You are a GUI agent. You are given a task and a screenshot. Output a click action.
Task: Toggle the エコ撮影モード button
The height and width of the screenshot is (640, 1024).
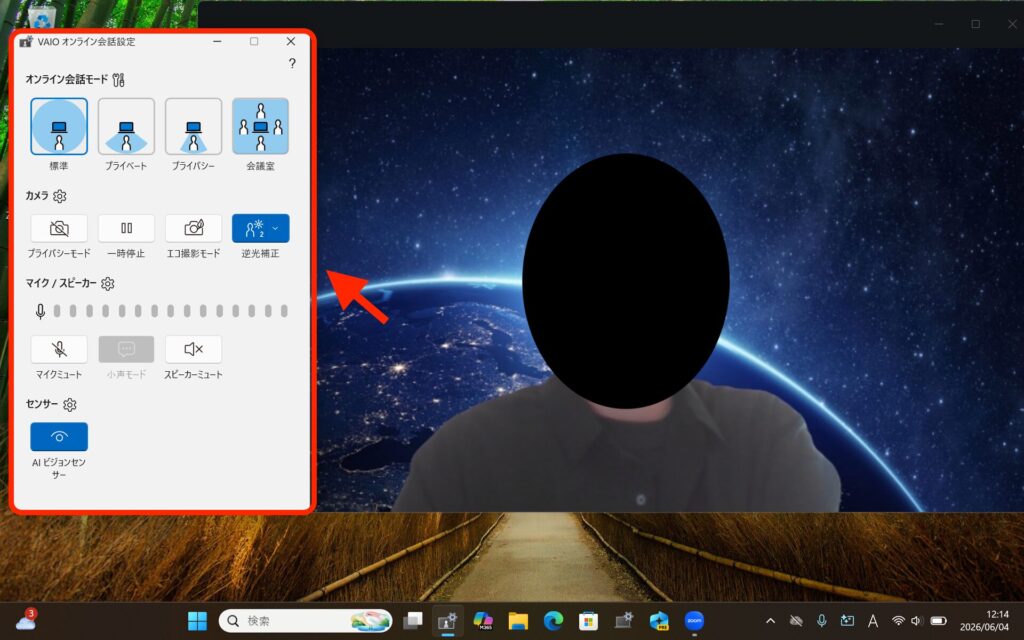point(193,228)
